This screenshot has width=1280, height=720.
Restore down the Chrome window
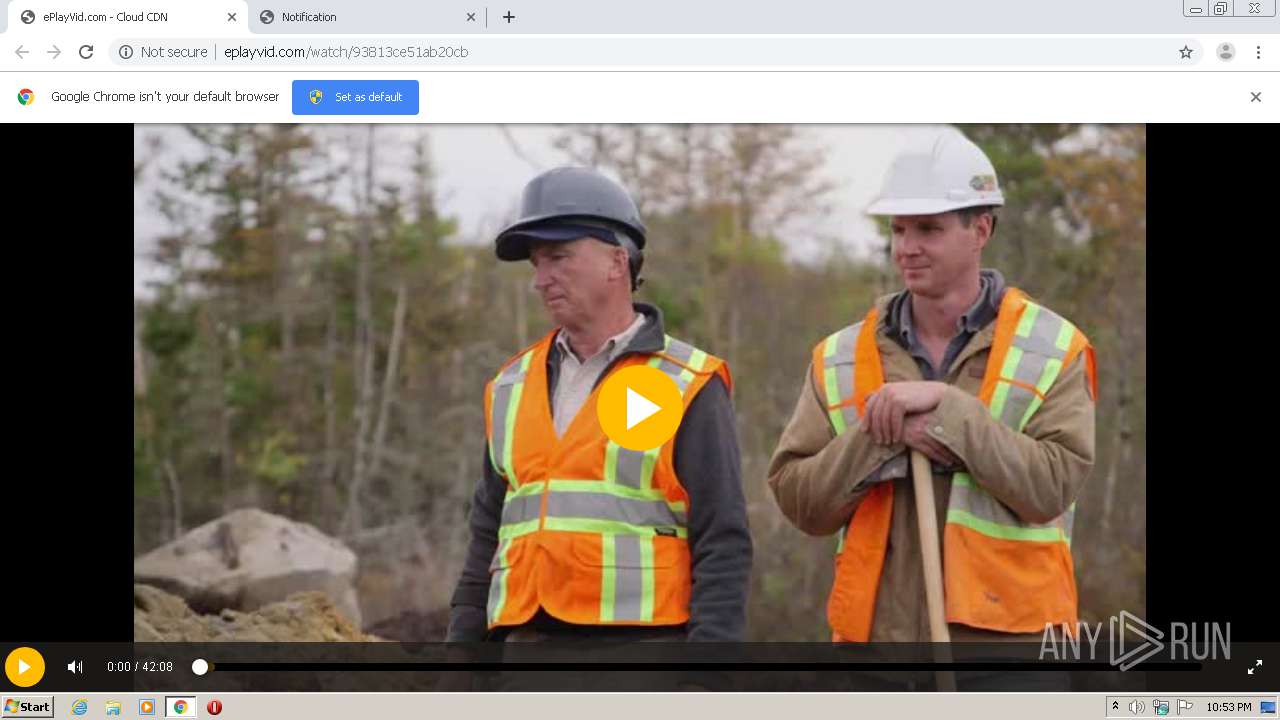[x=1221, y=9]
